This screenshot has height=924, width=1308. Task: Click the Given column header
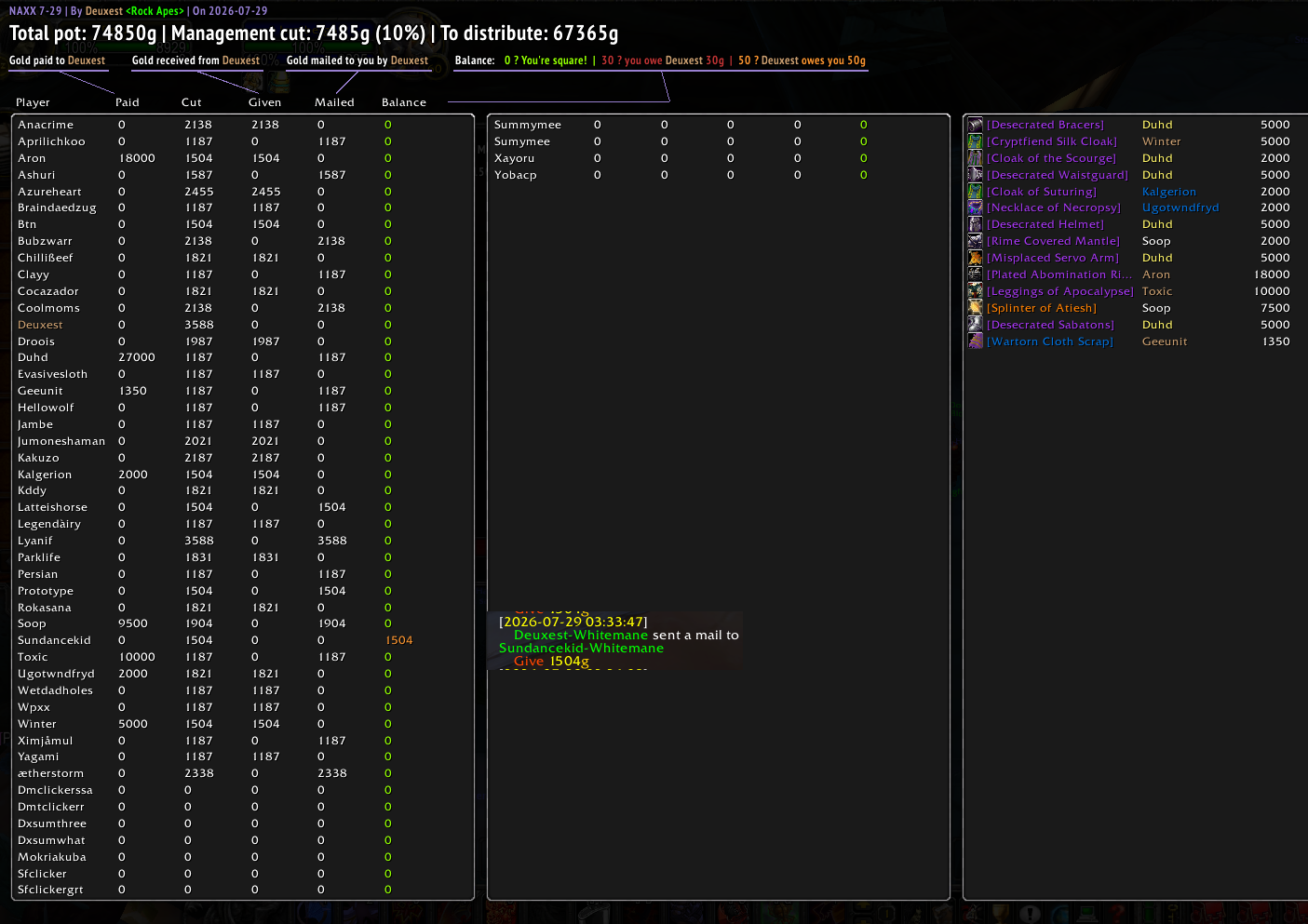pyautogui.click(x=264, y=102)
